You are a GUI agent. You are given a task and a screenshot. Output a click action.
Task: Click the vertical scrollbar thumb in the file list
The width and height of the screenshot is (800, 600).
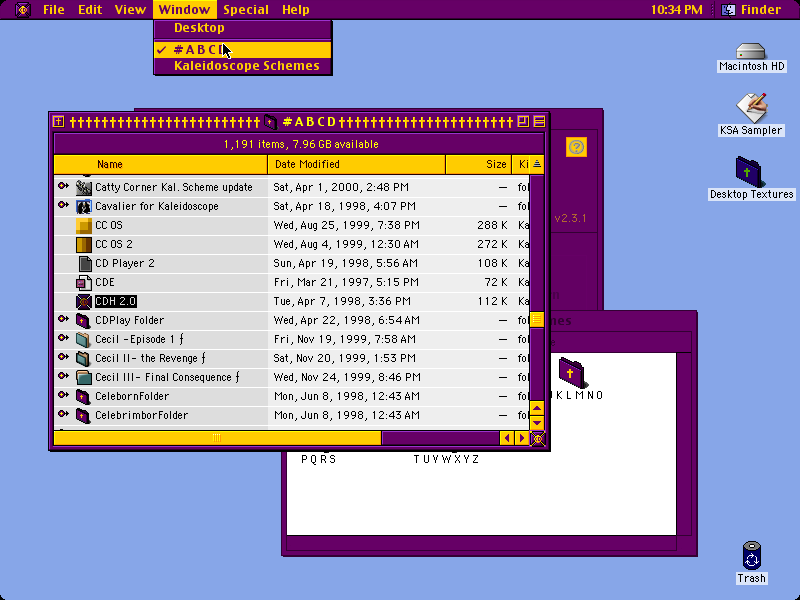pos(537,319)
